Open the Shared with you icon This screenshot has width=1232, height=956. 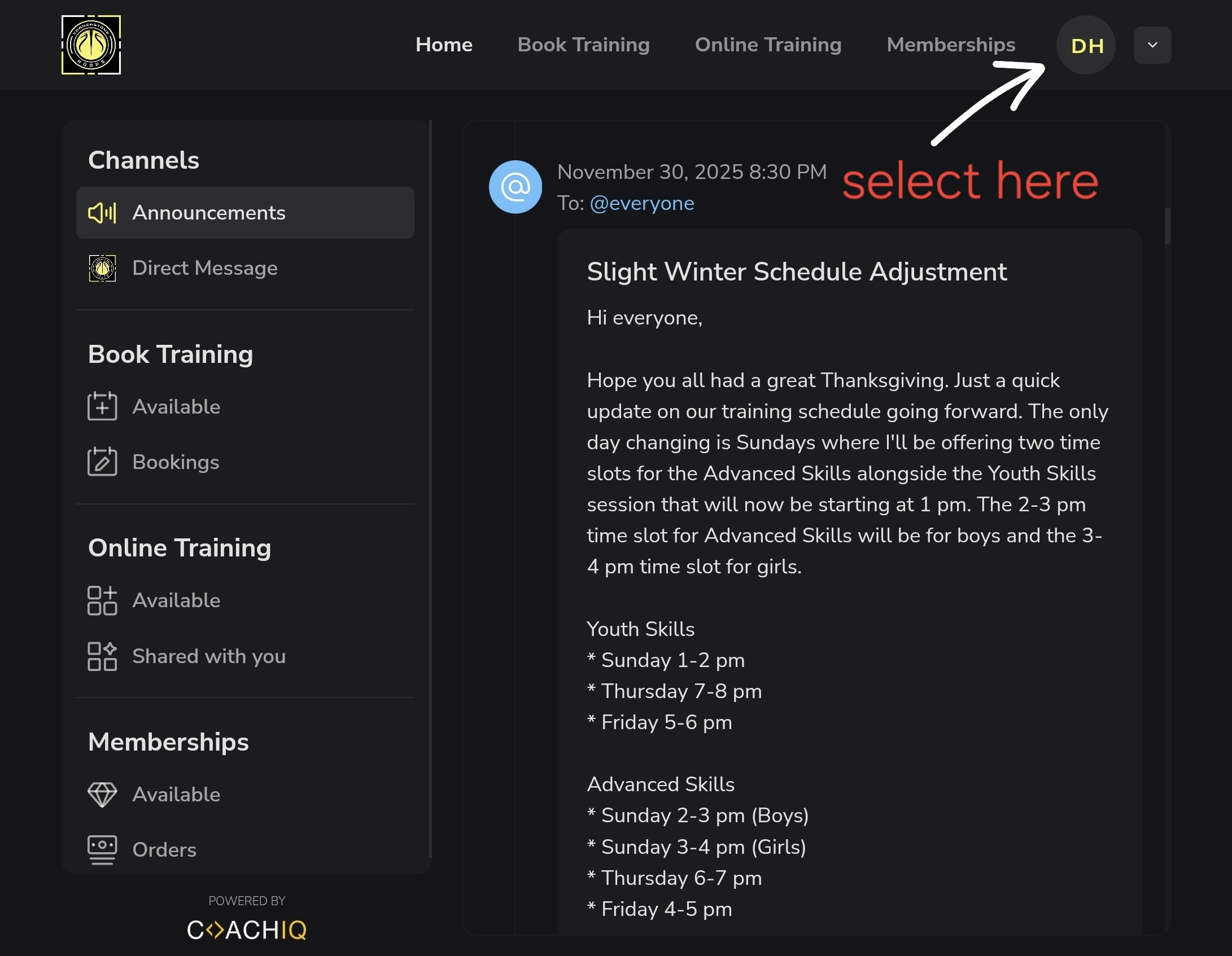(102, 656)
